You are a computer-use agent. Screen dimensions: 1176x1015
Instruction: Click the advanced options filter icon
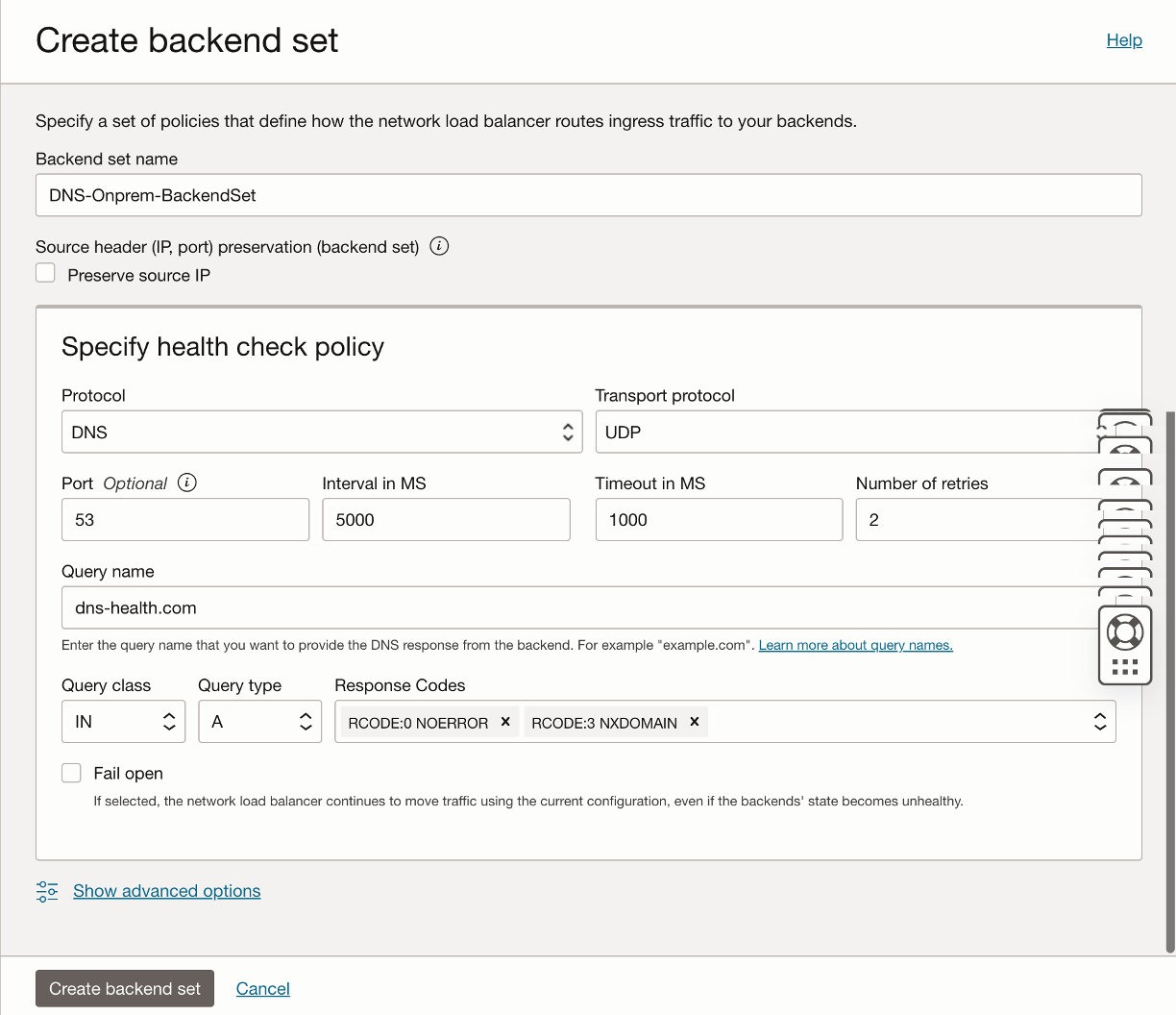pyautogui.click(x=46, y=891)
